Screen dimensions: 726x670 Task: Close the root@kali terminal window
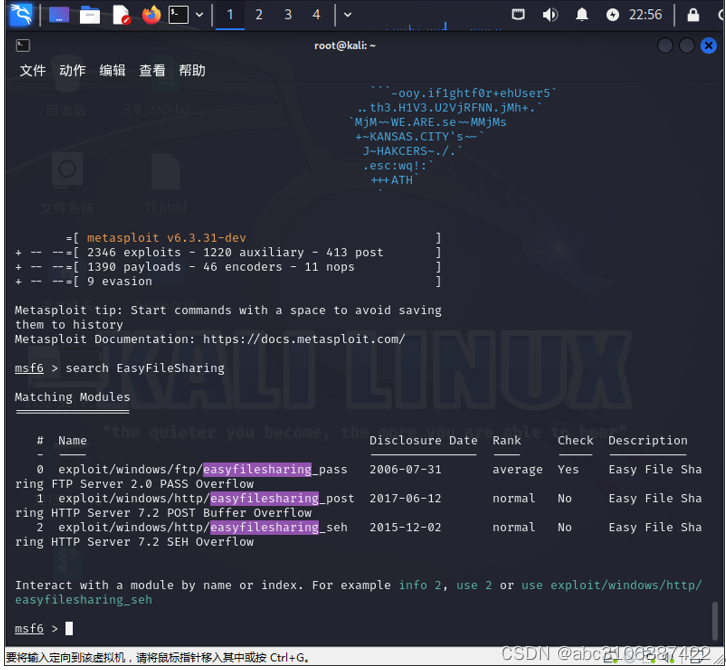[x=708, y=45]
